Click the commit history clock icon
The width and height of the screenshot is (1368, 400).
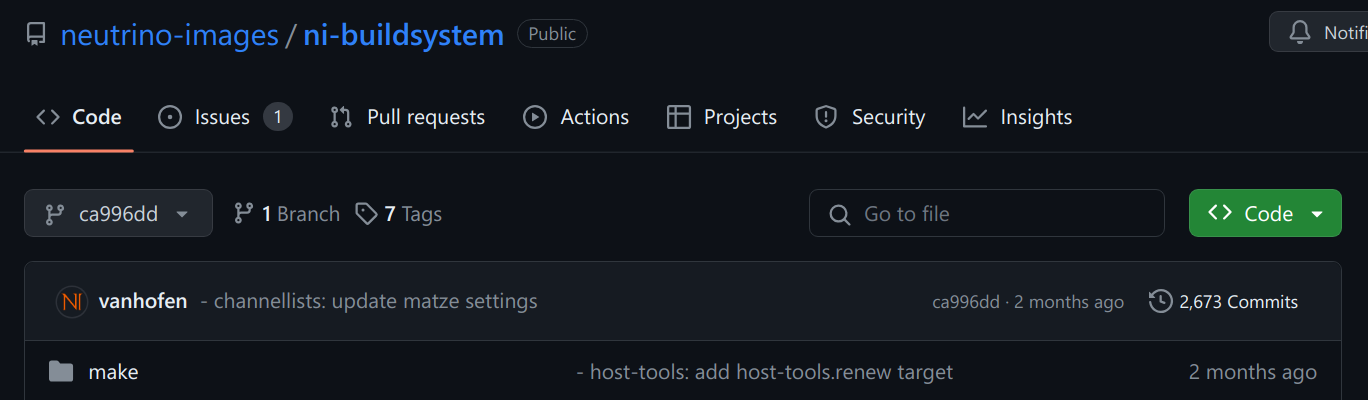[1160, 301]
